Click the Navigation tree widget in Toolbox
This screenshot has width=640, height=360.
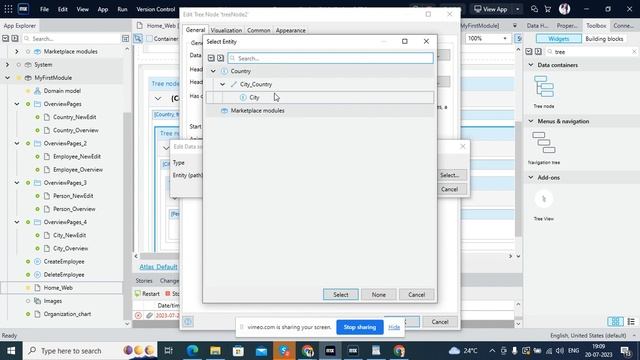[544, 148]
